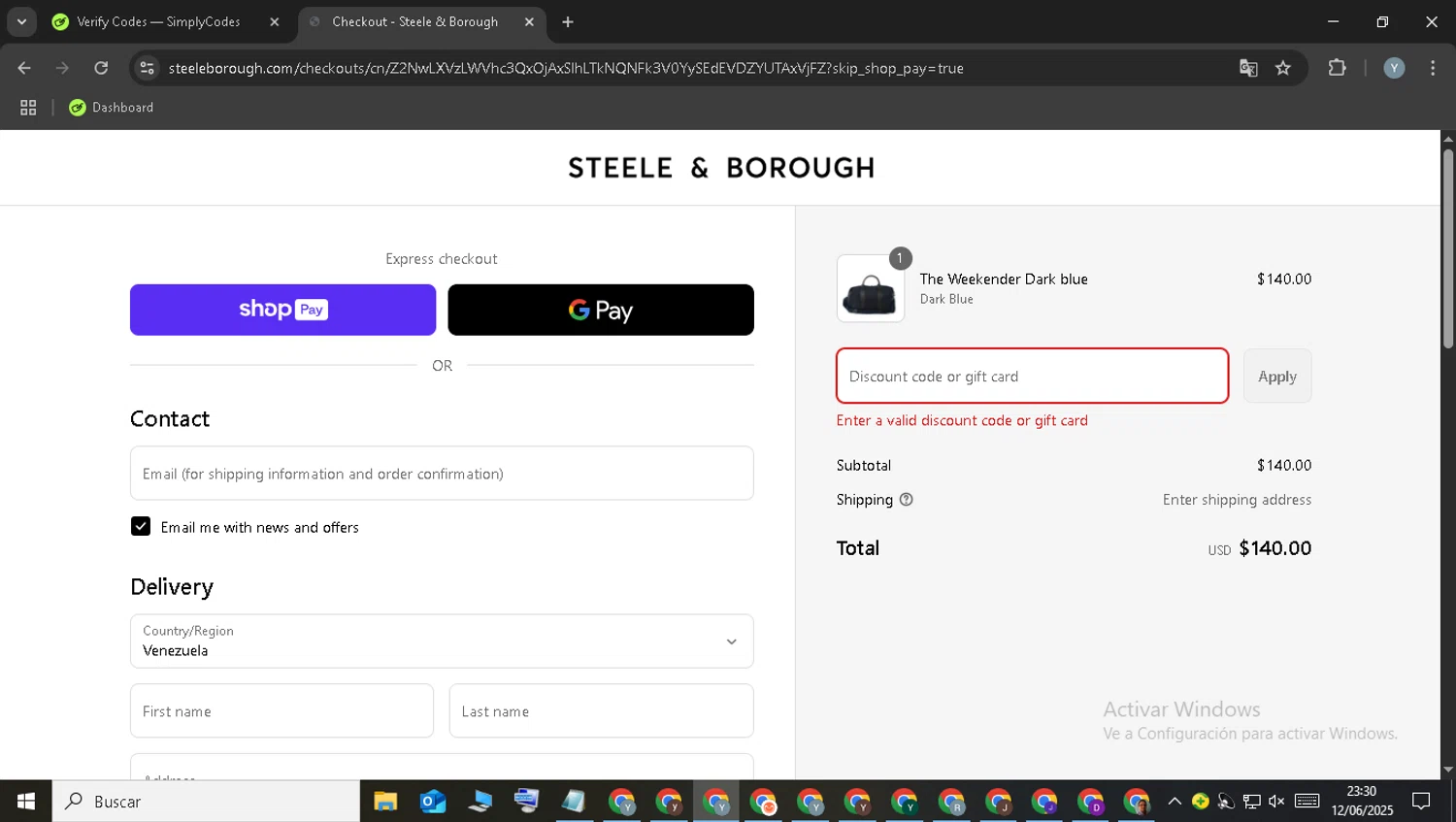The image size is (1456, 822).
Task: Open the Chrome window with R profile badge
Action: (951, 802)
